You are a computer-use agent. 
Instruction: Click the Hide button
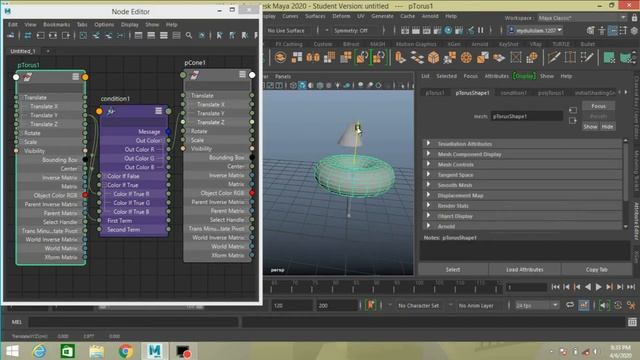point(607,127)
